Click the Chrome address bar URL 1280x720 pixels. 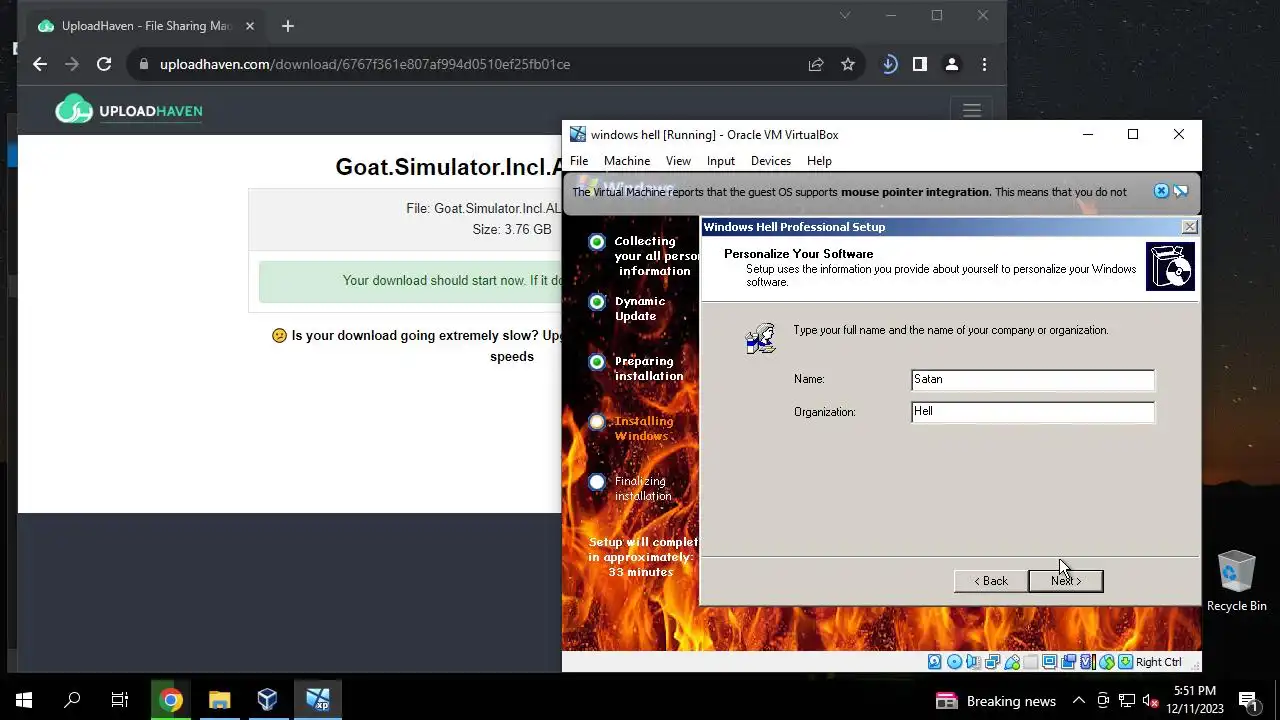[x=365, y=64]
